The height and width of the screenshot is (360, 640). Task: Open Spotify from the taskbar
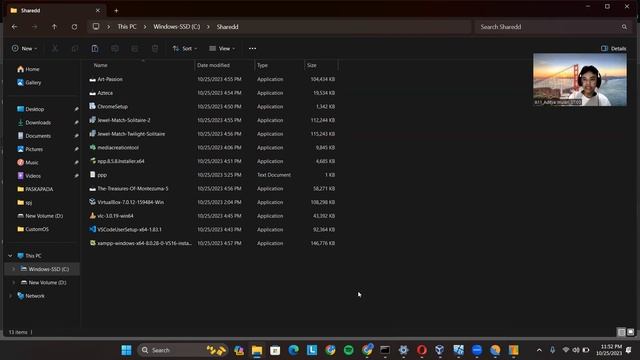coord(349,350)
